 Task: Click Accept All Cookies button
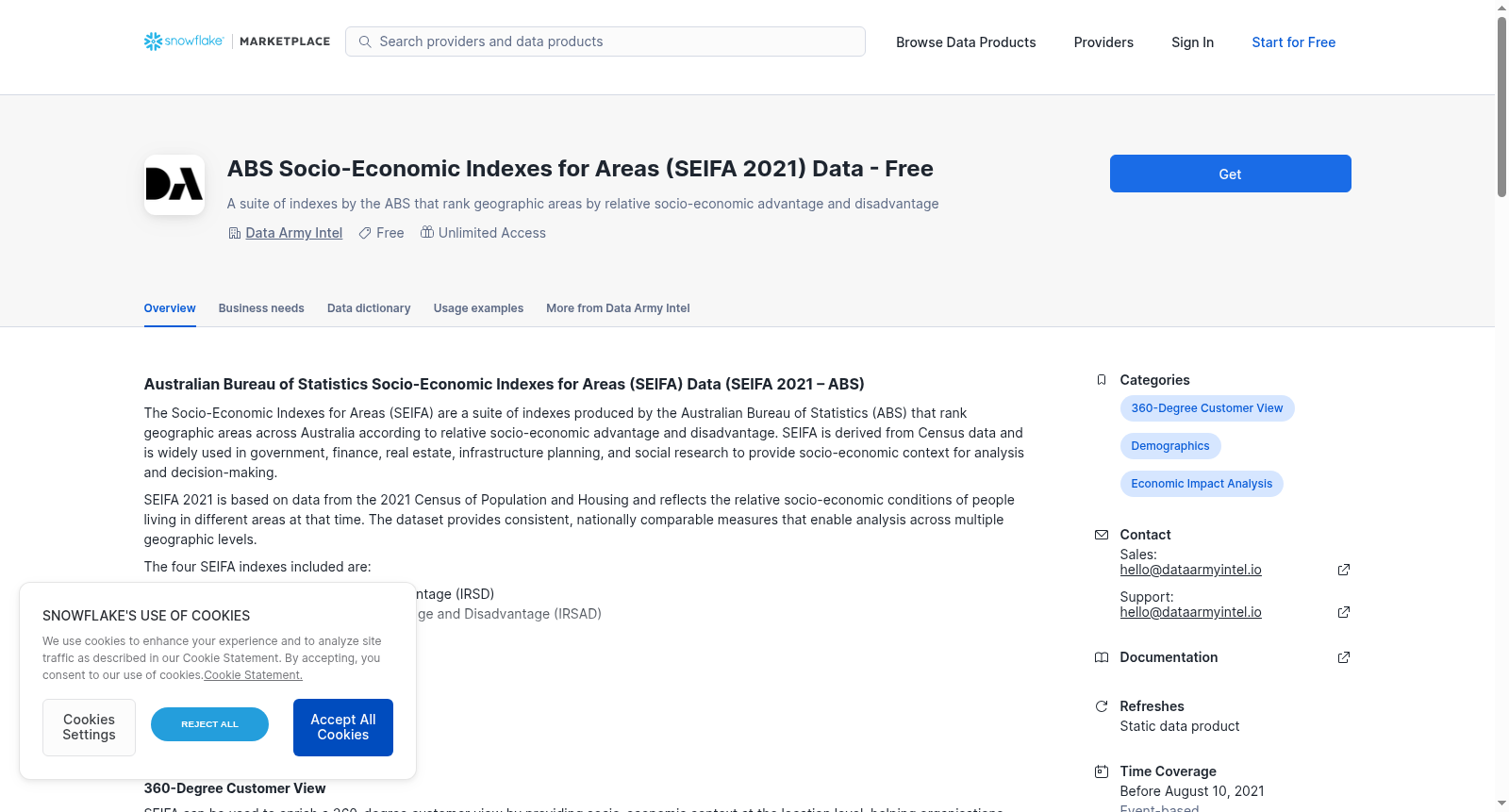click(343, 727)
